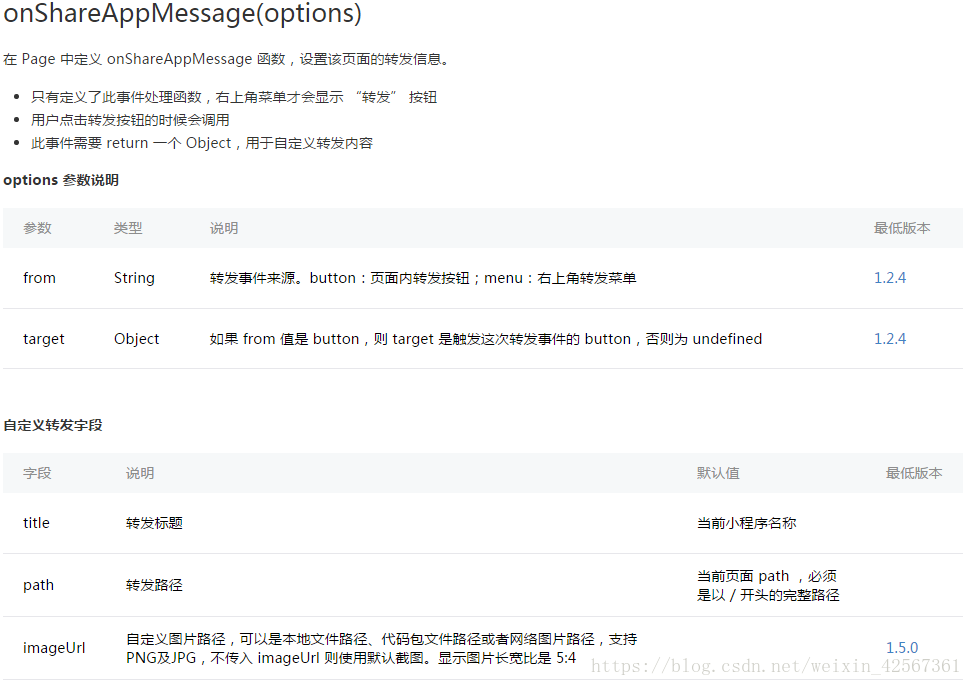This screenshot has width=972, height=686.
Task: Click the 1.2.4 version link in from row
Action: point(890,278)
